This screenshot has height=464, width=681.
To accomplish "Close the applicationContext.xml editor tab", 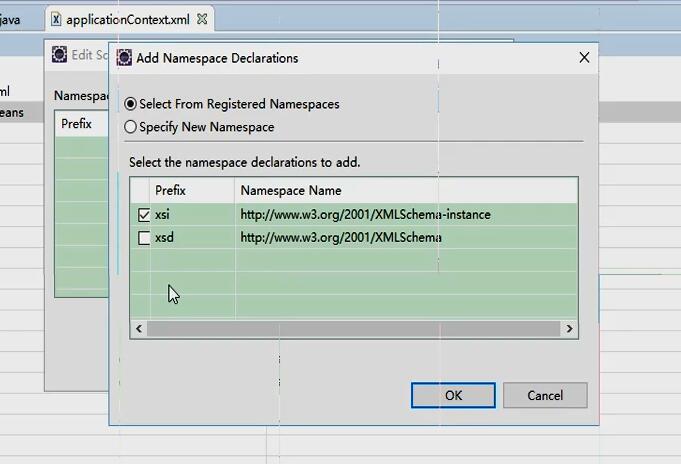I will 202,19.
